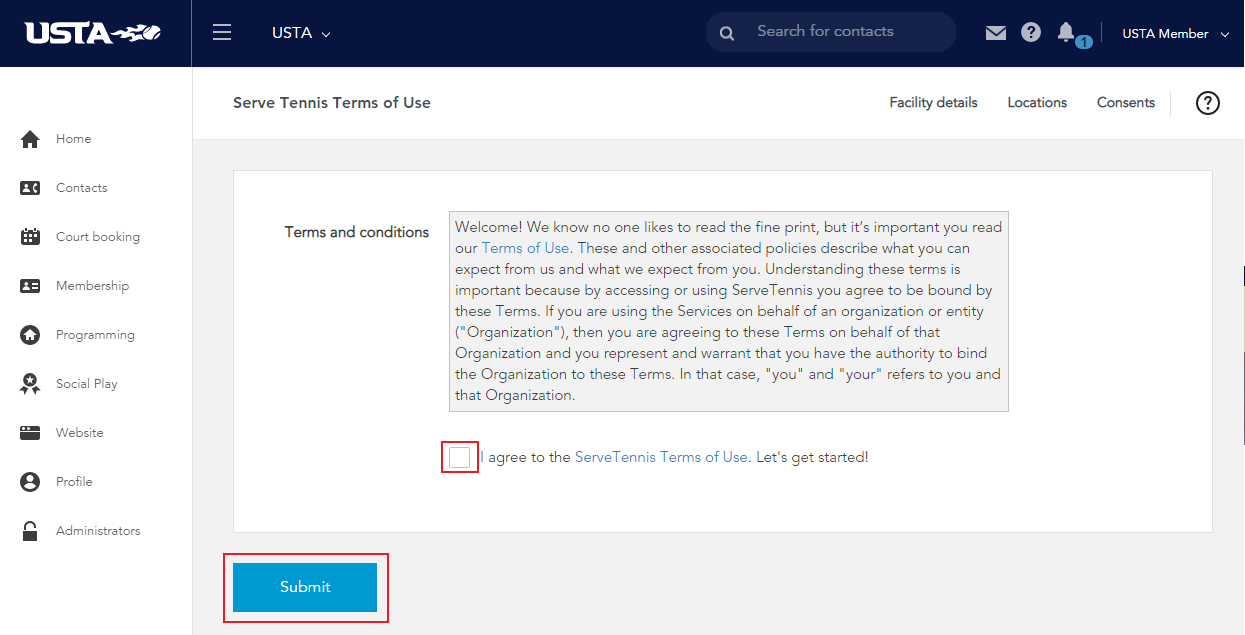Click the Search for contacts field
The image size is (1245, 635).
[x=831, y=32]
